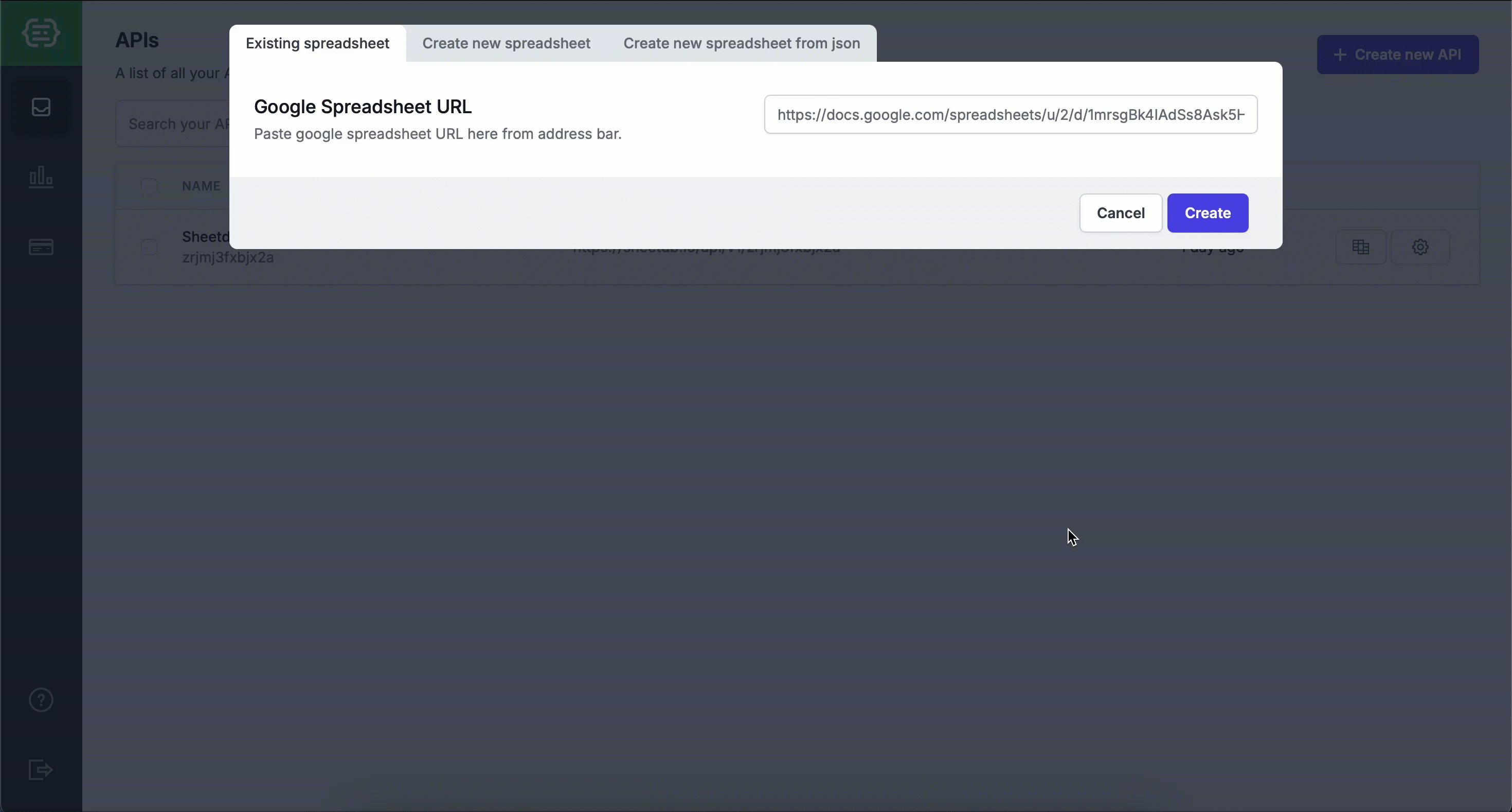Open spreadsheet icon for zrjmj3fxbjx2a row
The height and width of the screenshot is (812, 1512).
coord(1361,247)
